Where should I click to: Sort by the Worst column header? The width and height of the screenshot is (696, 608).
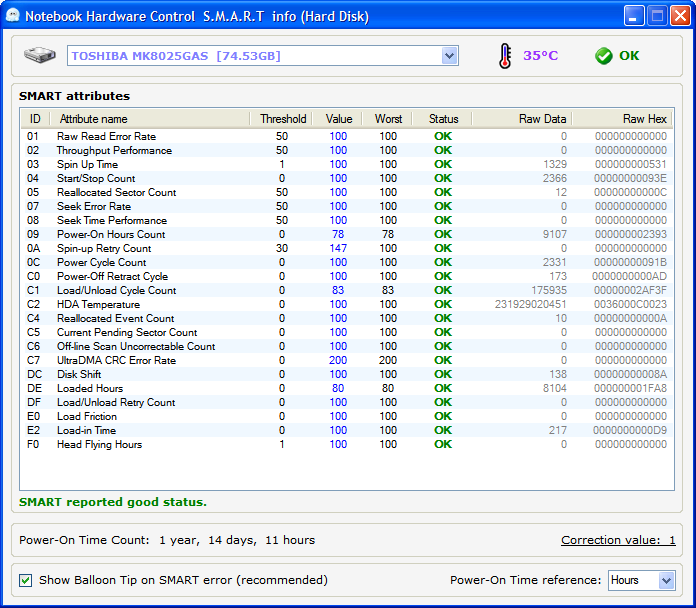coord(388,119)
